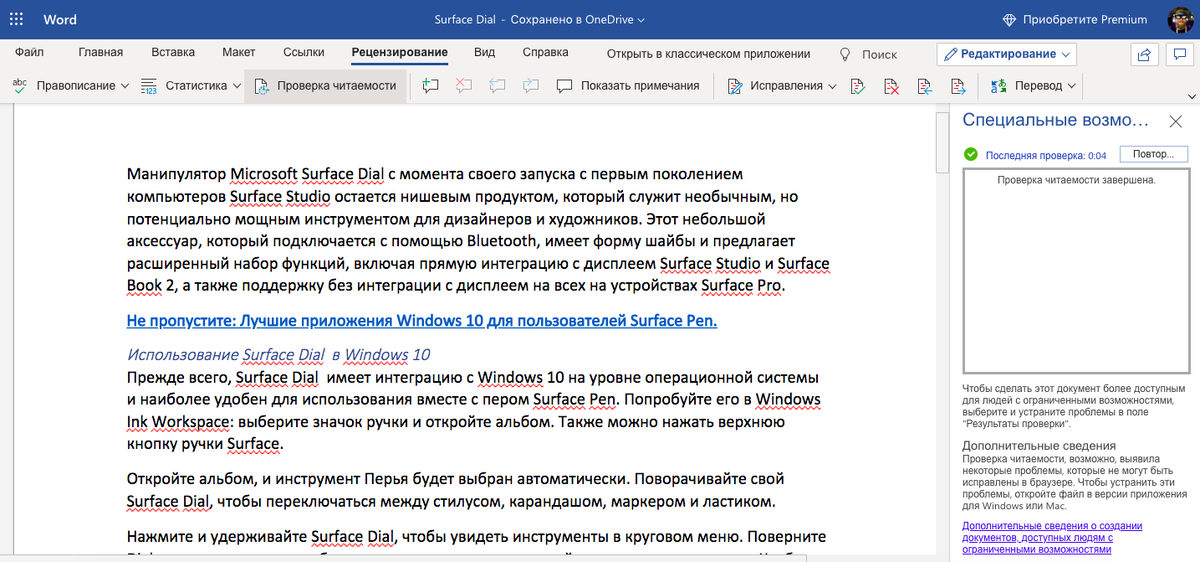The image size is (1200, 562).
Task: Click the Дополнительные сведения pane heading
Action: point(1039,445)
